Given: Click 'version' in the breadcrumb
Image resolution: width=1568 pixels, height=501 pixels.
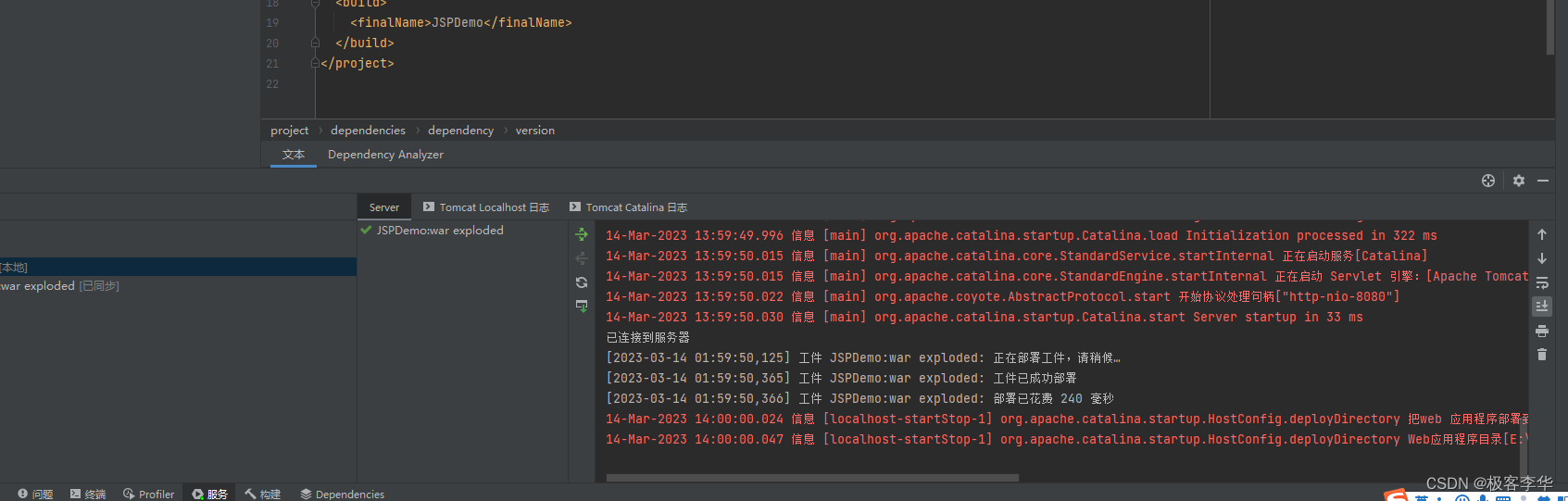Looking at the screenshot, I should 535,131.
